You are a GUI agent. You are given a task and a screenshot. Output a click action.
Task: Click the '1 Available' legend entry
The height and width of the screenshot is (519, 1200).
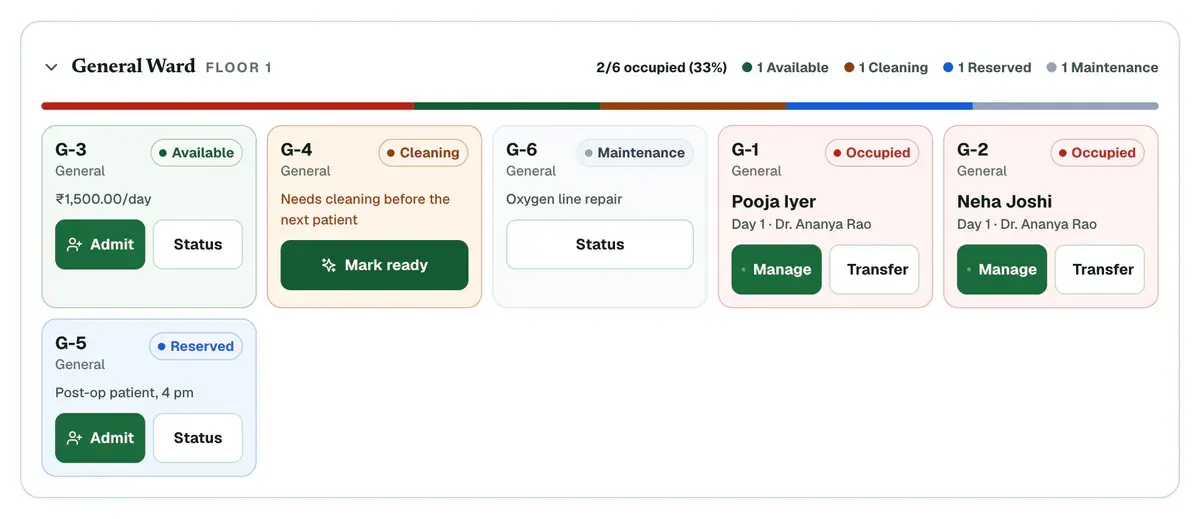(x=785, y=68)
